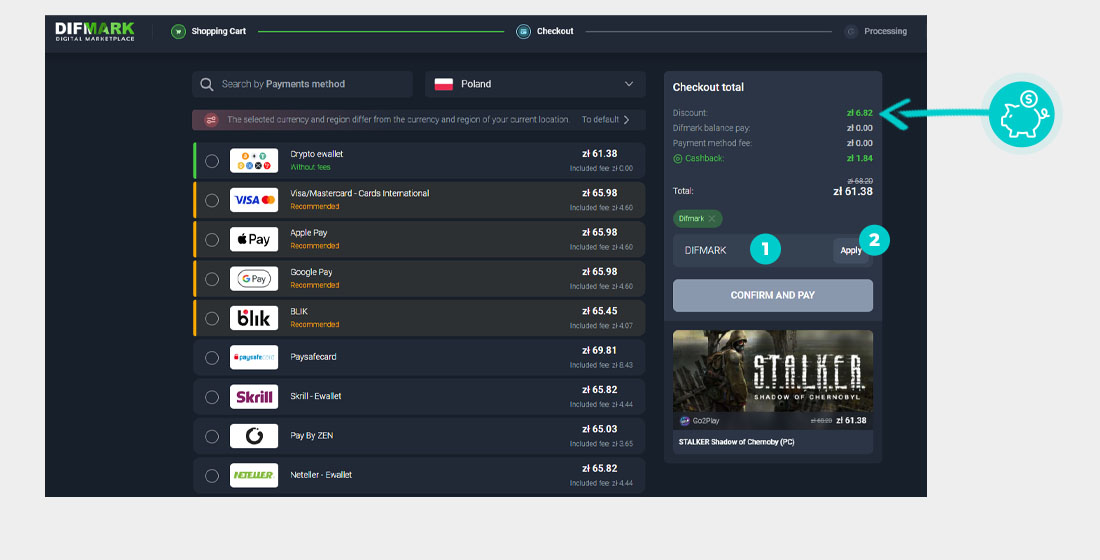Open the Poland region dropdown
Viewport: 1100px width, 560px height.
(534, 84)
